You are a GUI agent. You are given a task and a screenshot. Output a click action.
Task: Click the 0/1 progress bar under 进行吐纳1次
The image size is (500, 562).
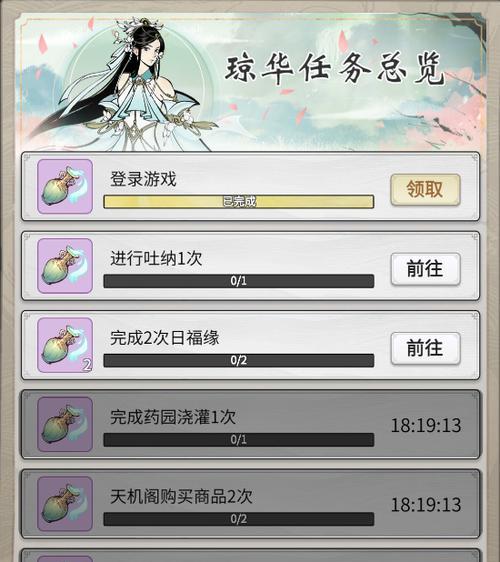(239, 281)
